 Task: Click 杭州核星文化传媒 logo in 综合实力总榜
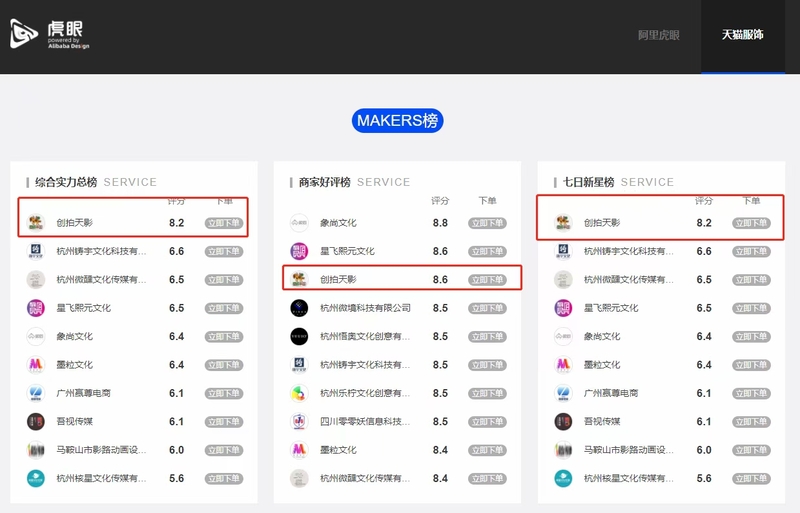tap(36, 478)
